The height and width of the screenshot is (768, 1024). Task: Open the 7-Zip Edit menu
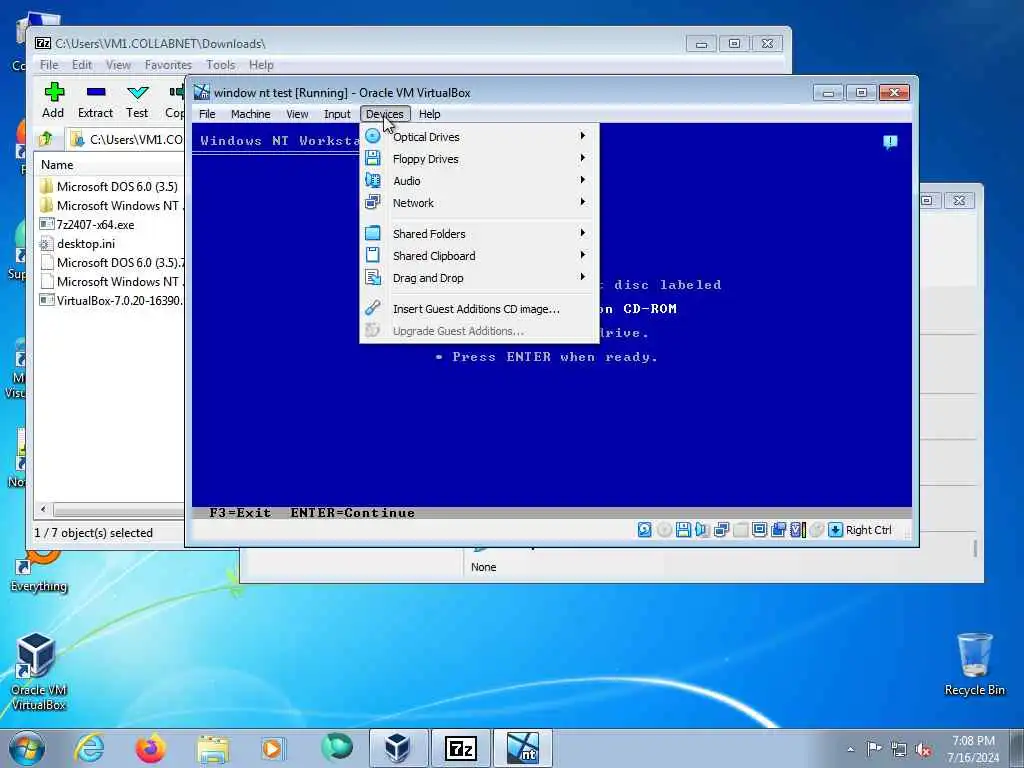[82, 65]
